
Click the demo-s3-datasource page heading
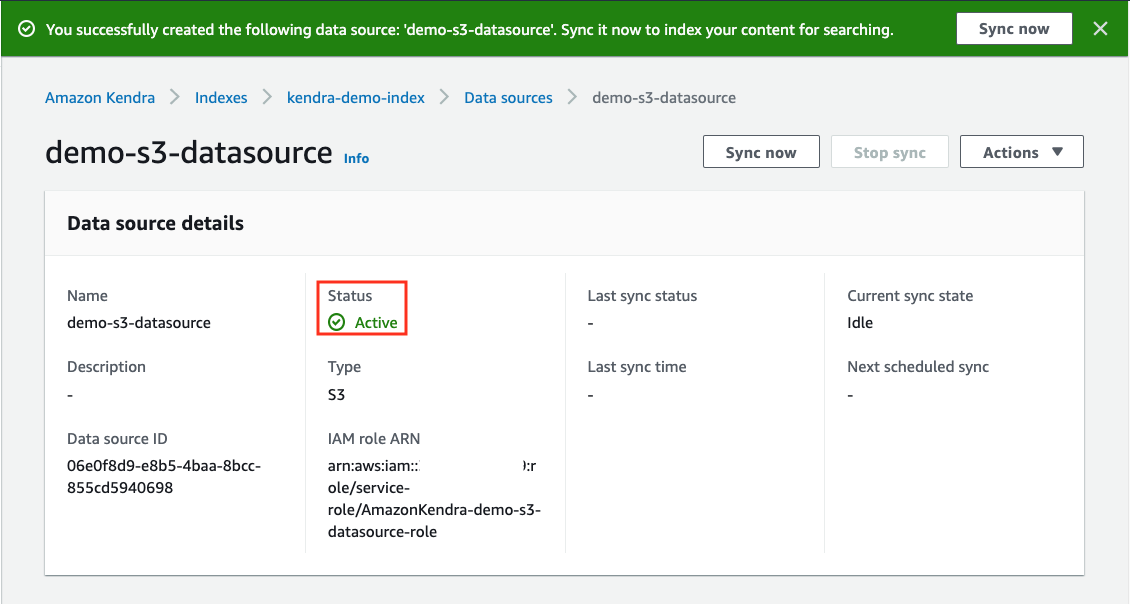click(x=189, y=153)
